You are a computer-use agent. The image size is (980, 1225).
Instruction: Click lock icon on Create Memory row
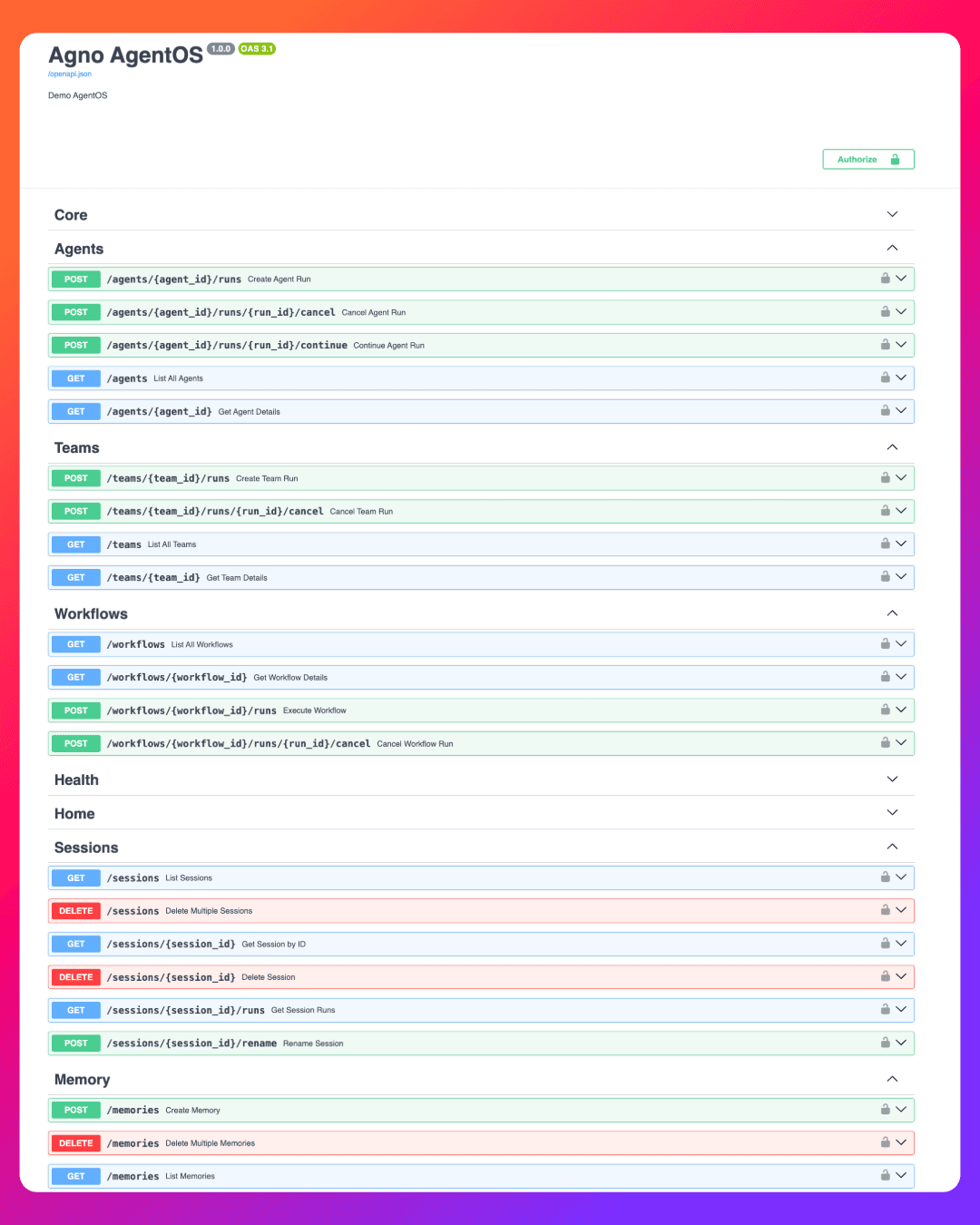tap(885, 1109)
